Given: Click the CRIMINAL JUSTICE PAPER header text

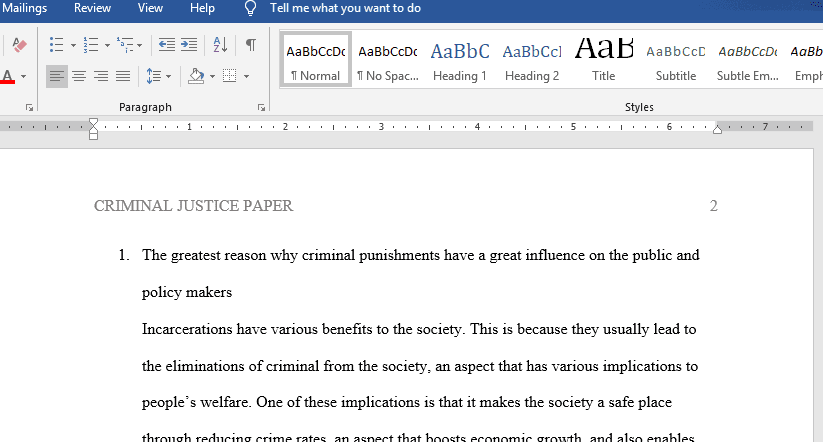Looking at the screenshot, I should (193, 206).
